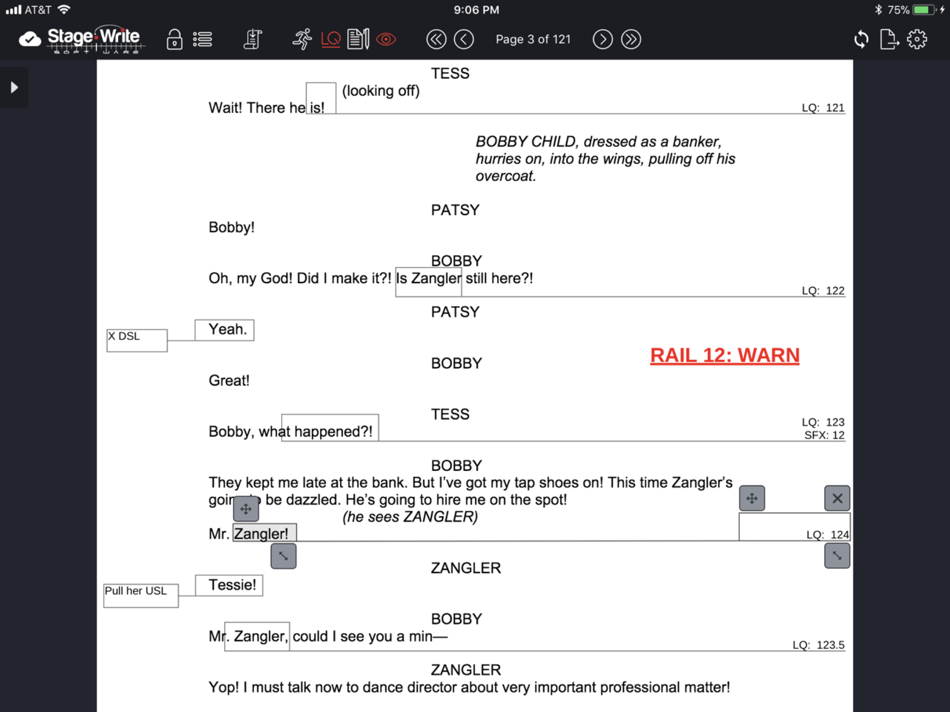Screen dimensions: 950x712
Task: Open settings gear icon
Action: 917,39
